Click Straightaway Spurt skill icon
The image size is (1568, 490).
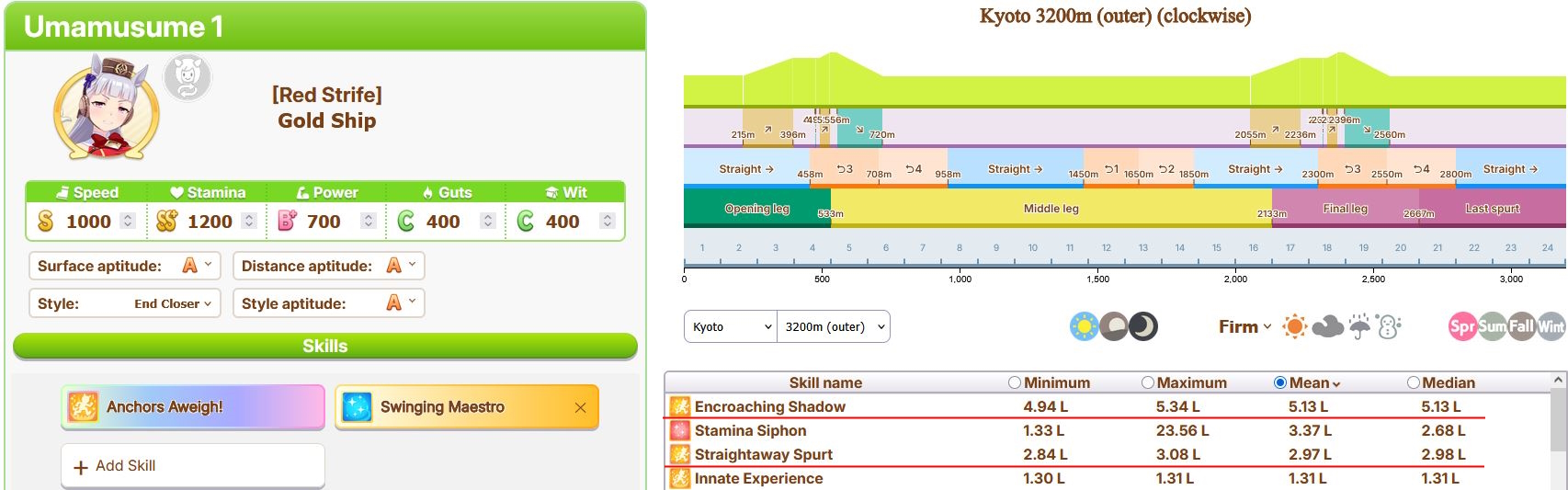679,454
